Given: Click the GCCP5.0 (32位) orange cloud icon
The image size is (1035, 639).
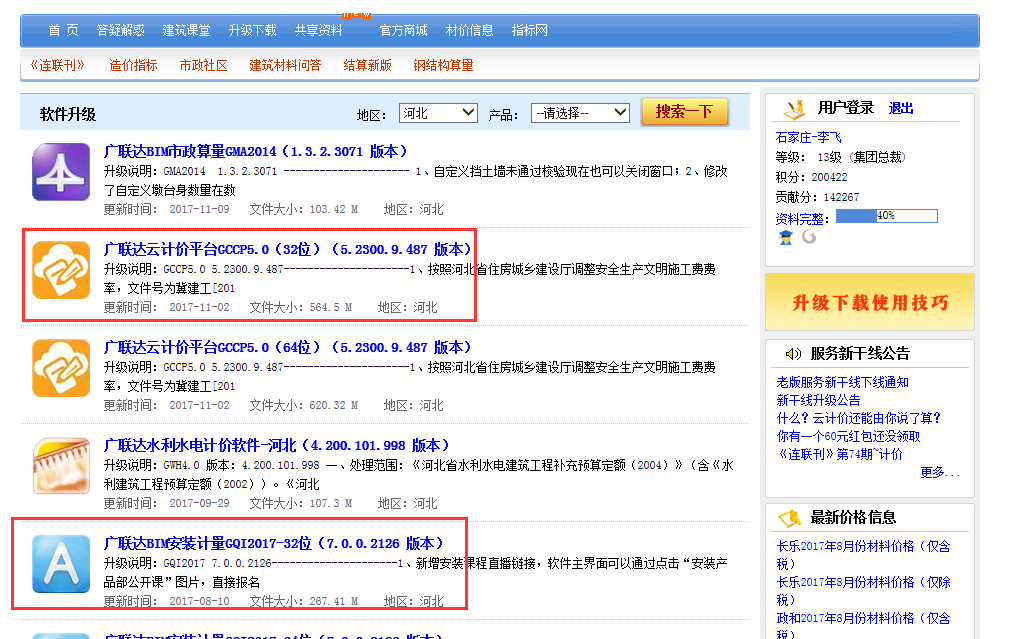Looking at the screenshot, I should point(61,270).
